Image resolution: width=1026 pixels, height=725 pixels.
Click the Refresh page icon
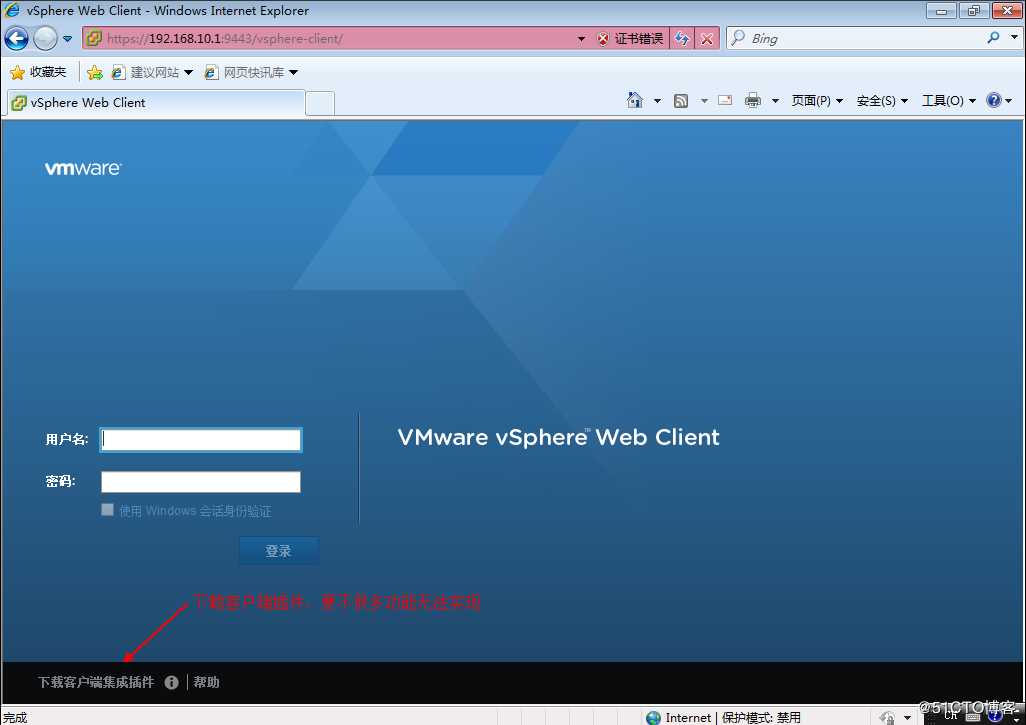[682, 39]
